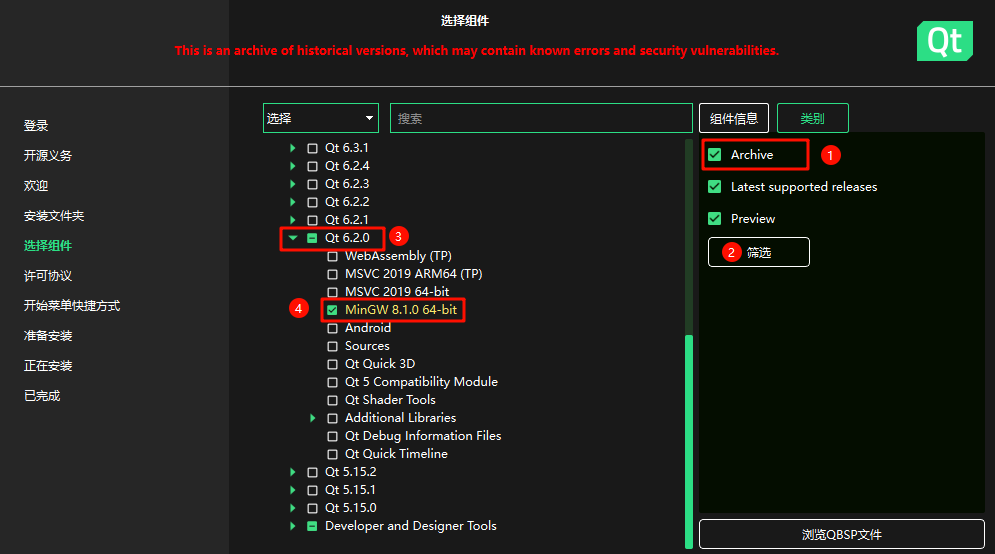
Task: Check the Sources checkbox
Action: click(x=332, y=346)
